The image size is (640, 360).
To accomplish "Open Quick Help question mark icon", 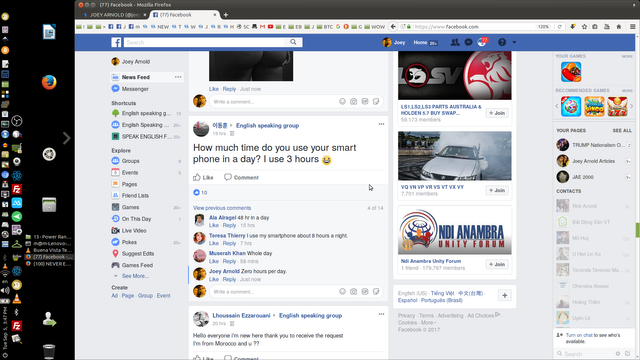I will pyautogui.click(x=502, y=42).
